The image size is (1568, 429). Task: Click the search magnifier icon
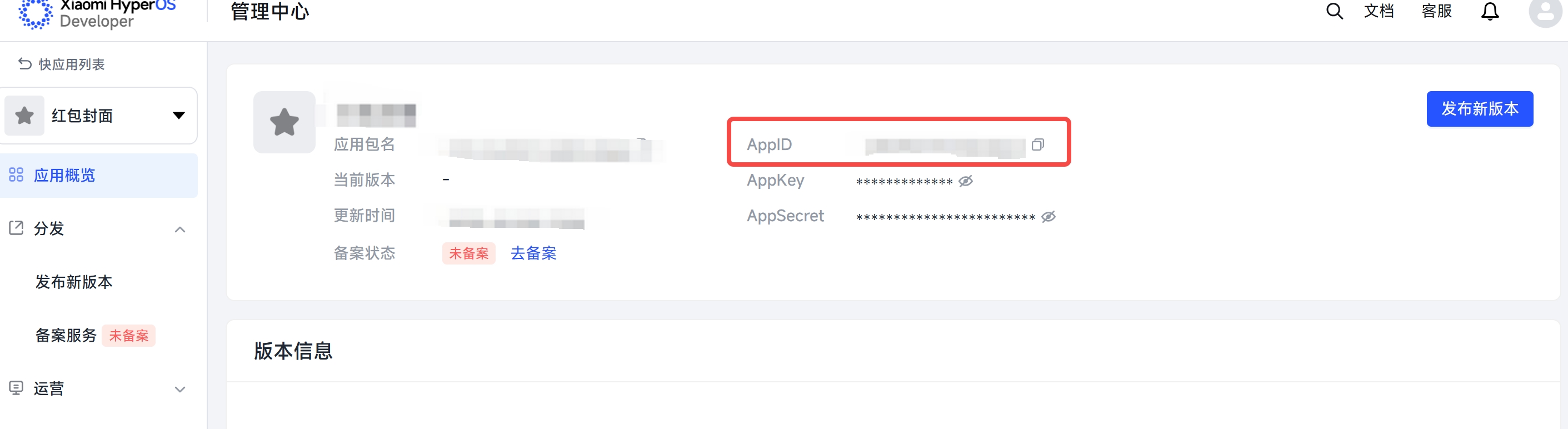pyautogui.click(x=1334, y=12)
